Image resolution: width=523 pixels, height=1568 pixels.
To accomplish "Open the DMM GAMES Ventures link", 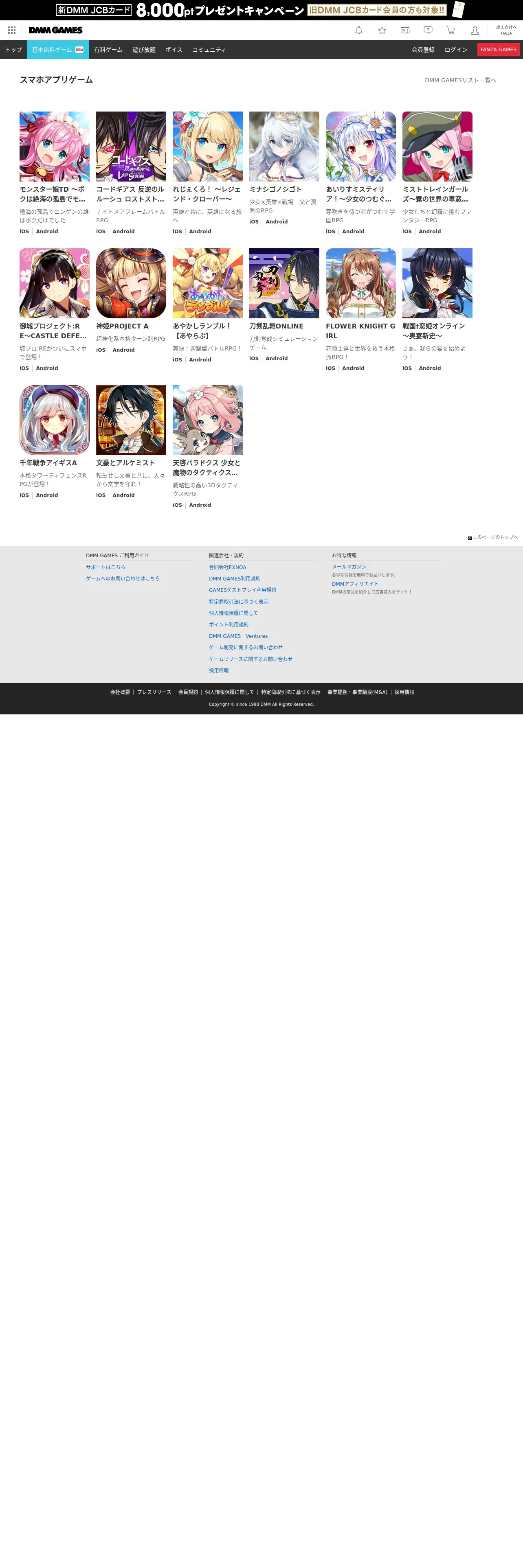I will coord(238,636).
